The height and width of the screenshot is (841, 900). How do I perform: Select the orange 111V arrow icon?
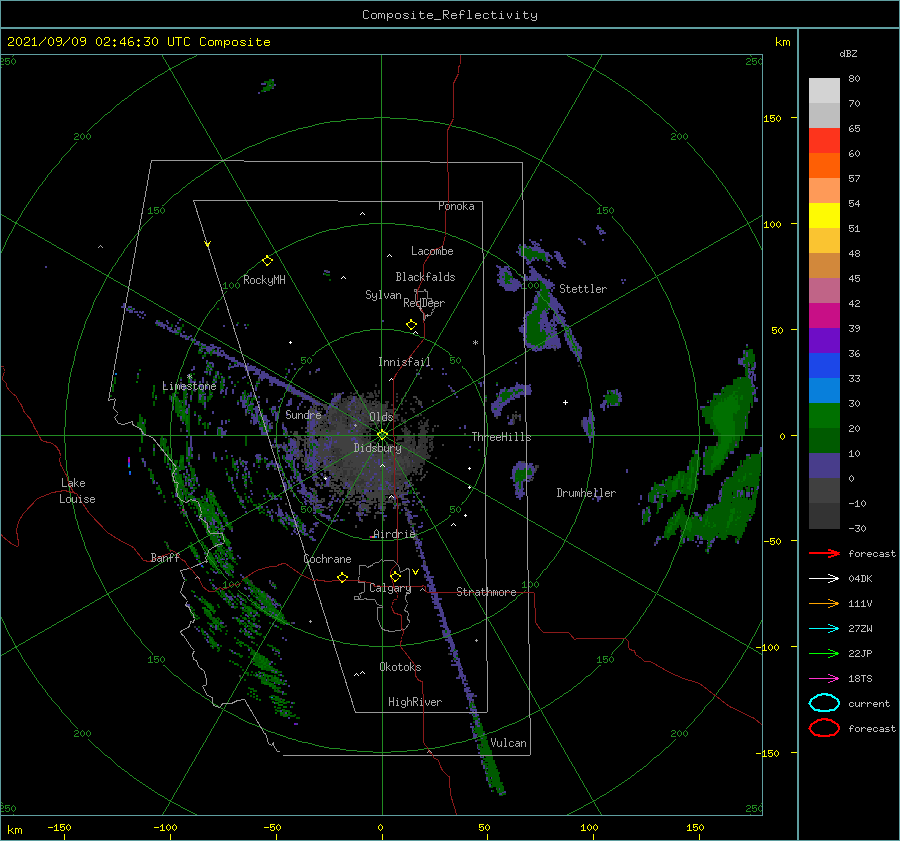tap(824, 603)
